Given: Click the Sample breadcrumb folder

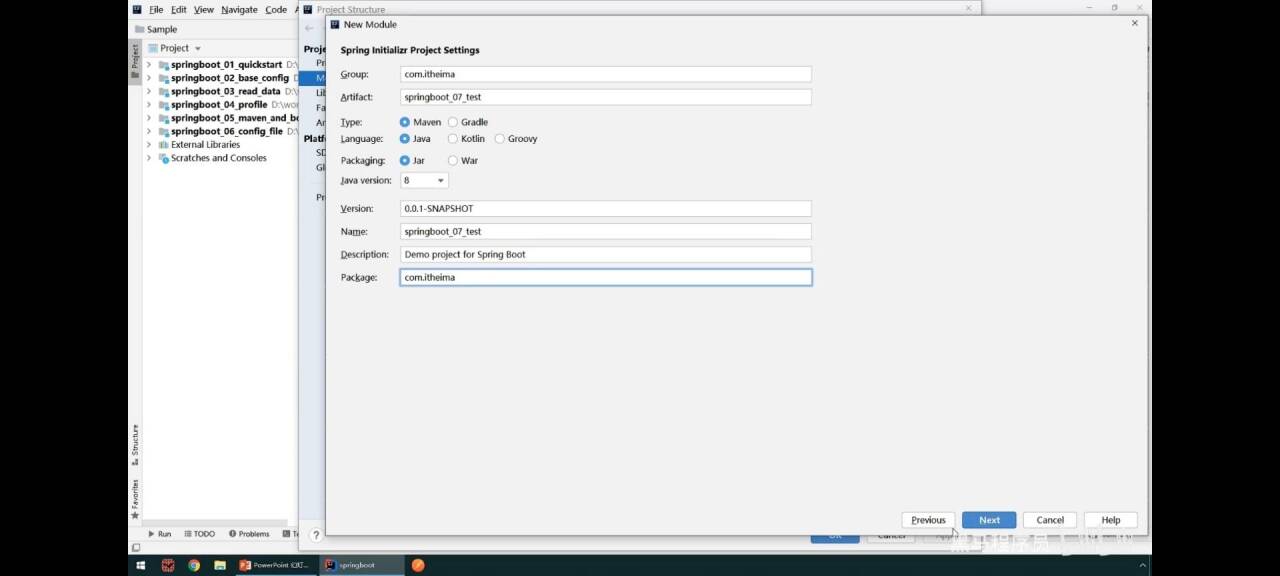Looking at the screenshot, I should pyautogui.click(x=155, y=29).
